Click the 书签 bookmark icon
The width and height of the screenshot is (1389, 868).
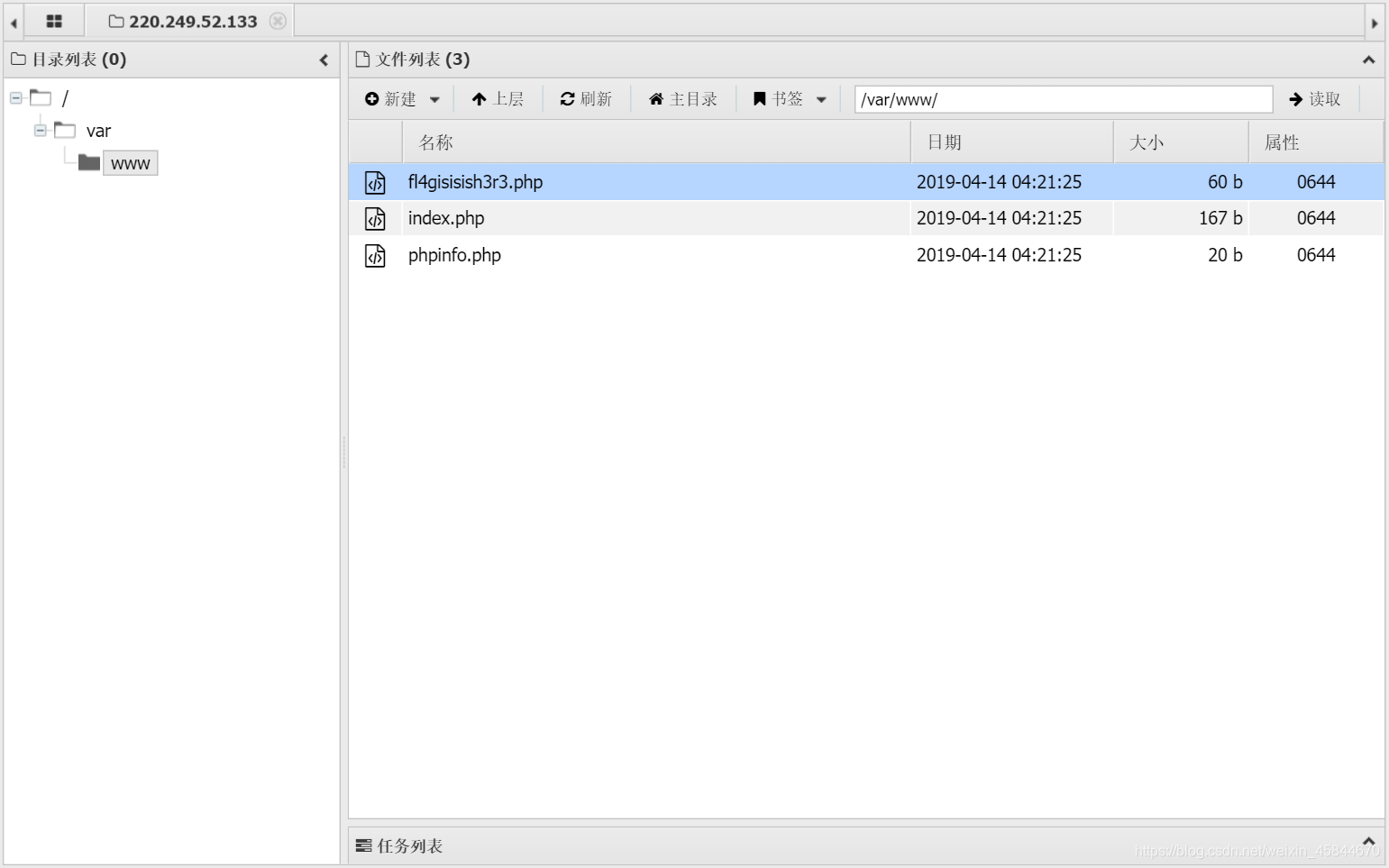tap(760, 98)
